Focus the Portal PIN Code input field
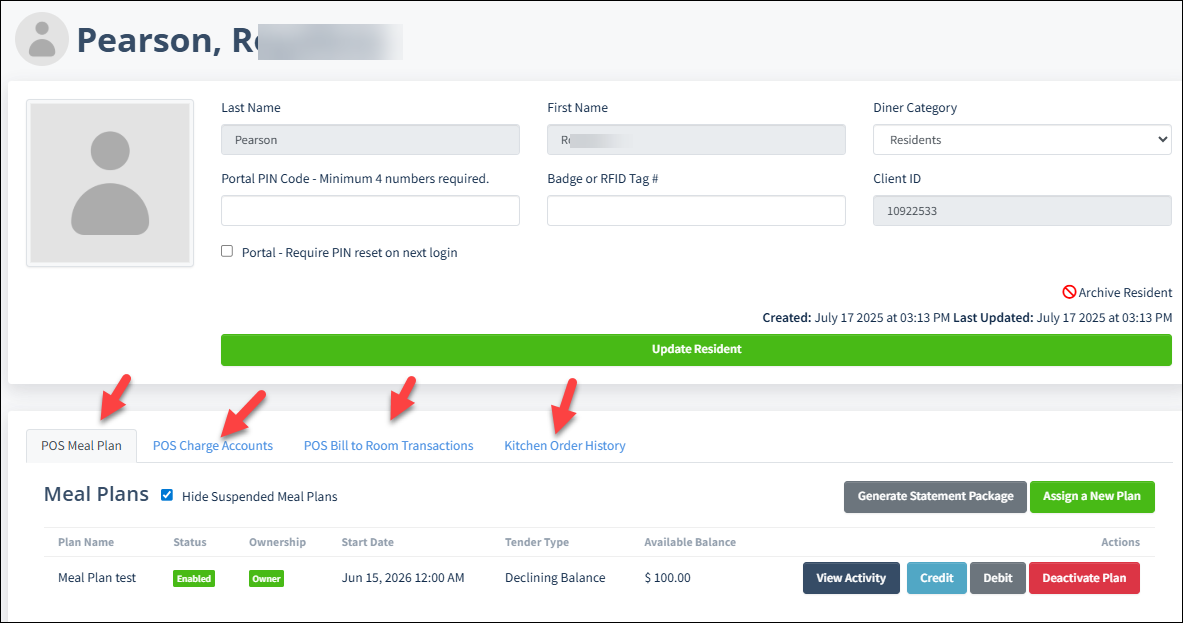1183x623 pixels. click(x=370, y=210)
